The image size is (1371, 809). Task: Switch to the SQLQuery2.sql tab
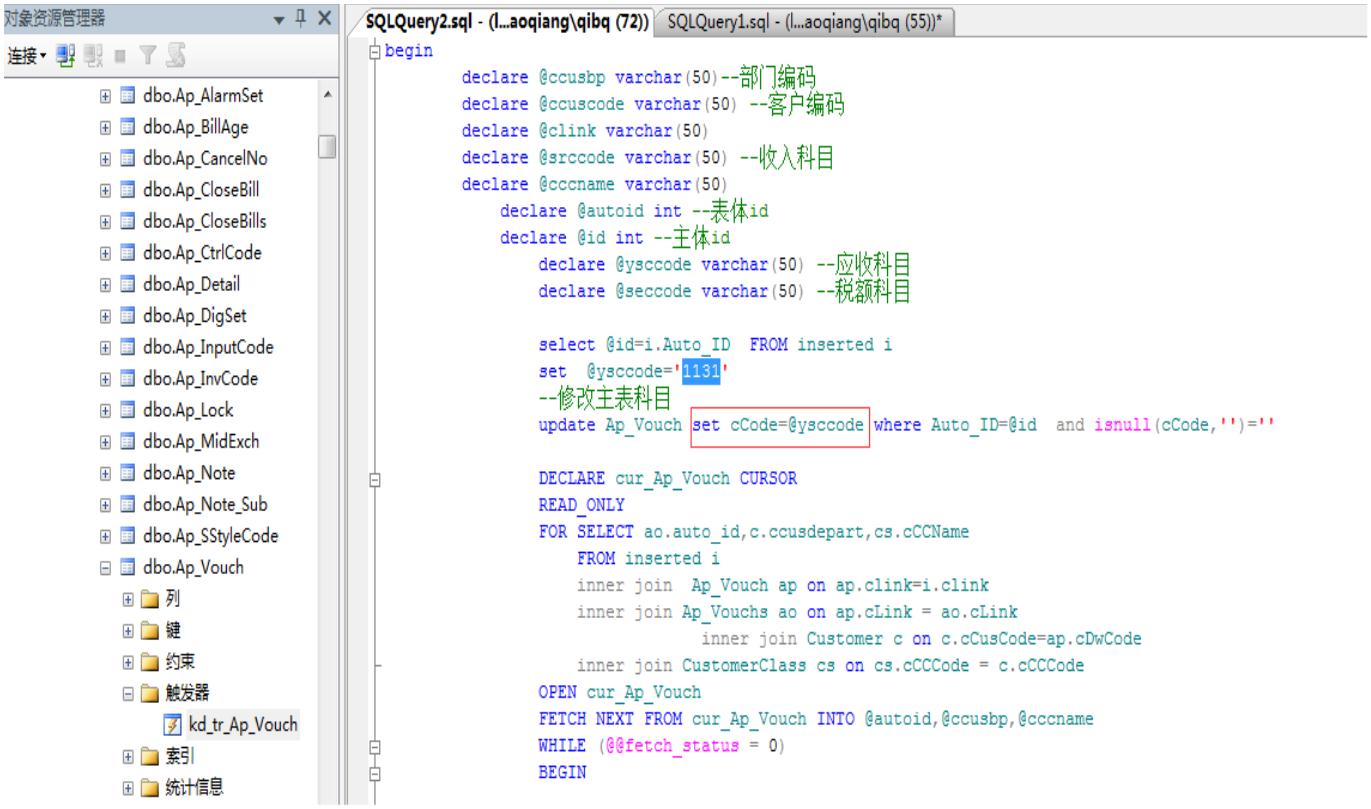pos(506,20)
